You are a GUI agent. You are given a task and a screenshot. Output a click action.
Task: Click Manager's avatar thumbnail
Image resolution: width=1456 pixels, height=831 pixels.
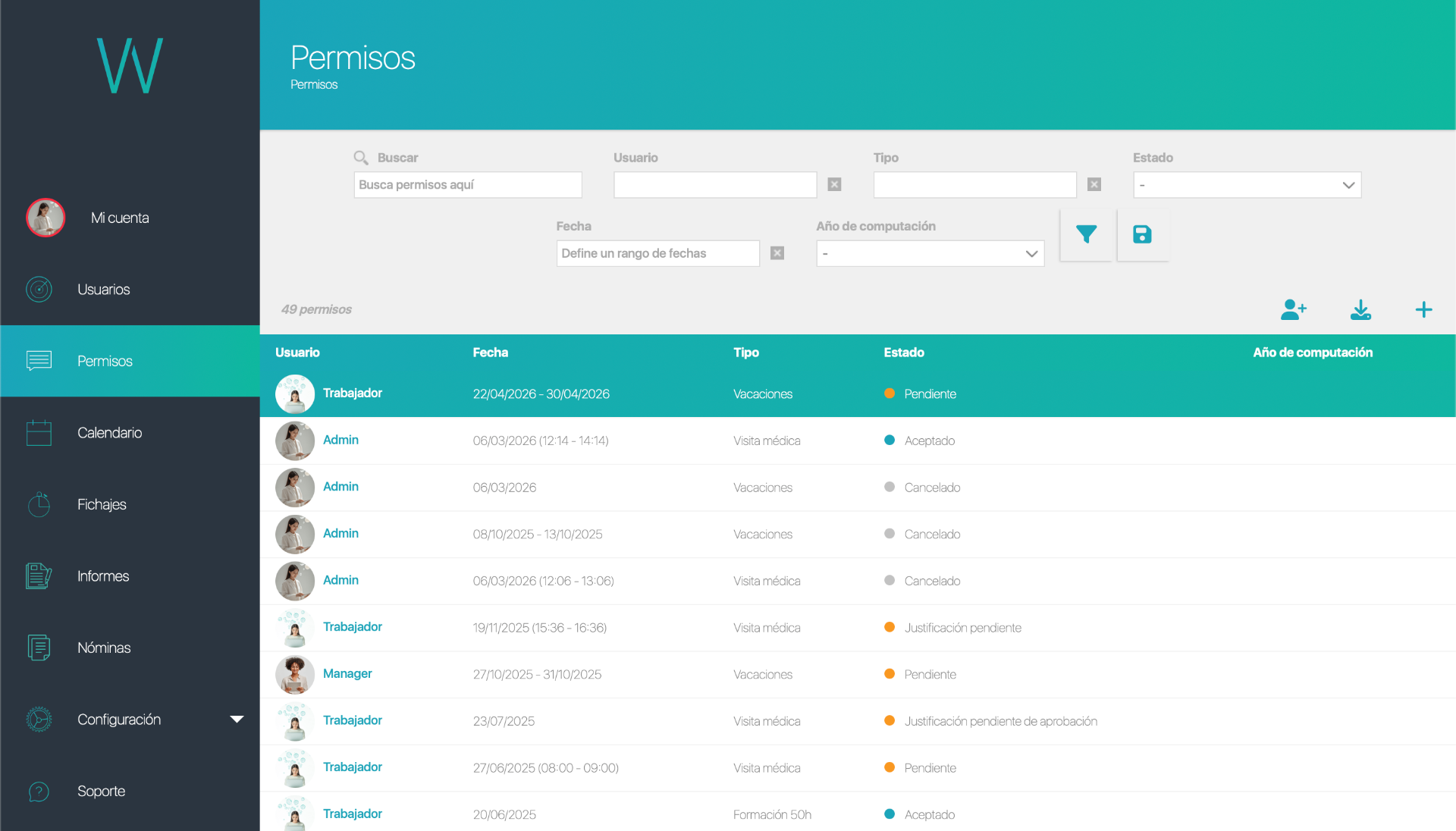[295, 674]
